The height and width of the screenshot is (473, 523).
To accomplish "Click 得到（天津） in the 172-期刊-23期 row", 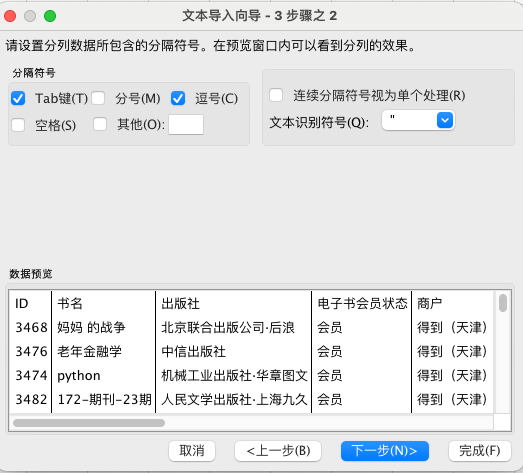I will 452,400.
